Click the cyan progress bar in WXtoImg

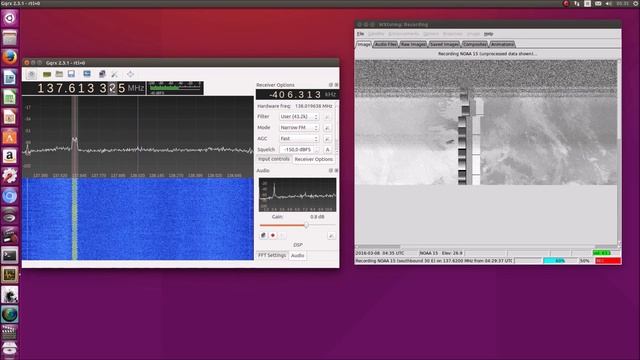pyautogui.click(x=554, y=260)
